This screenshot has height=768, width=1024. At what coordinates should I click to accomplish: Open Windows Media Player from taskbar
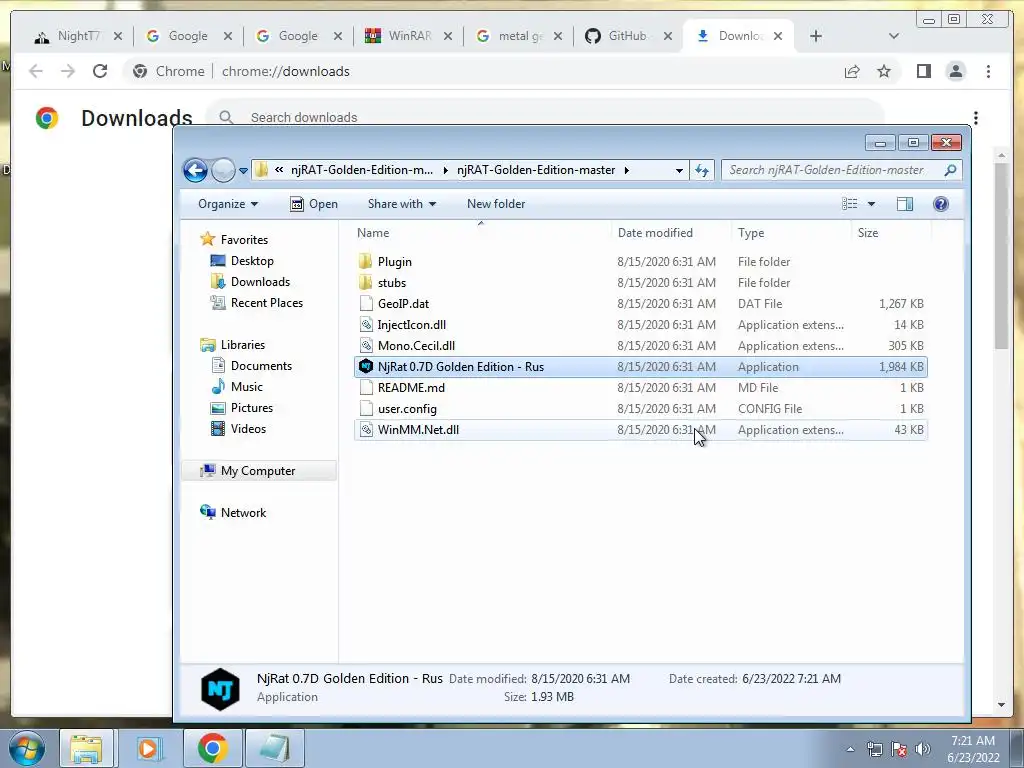point(149,748)
